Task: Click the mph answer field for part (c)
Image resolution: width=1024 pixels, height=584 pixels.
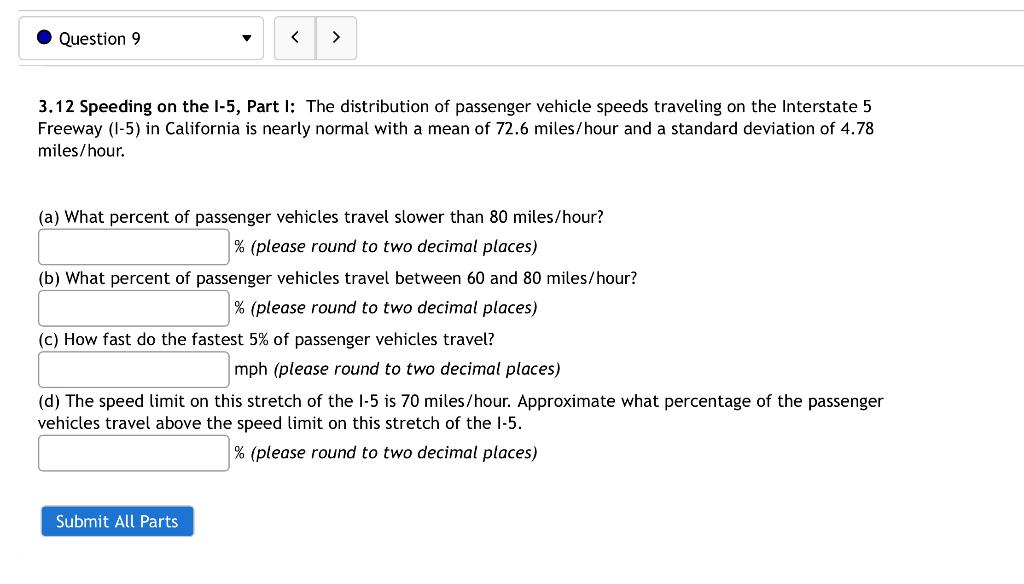Action: pos(133,369)
